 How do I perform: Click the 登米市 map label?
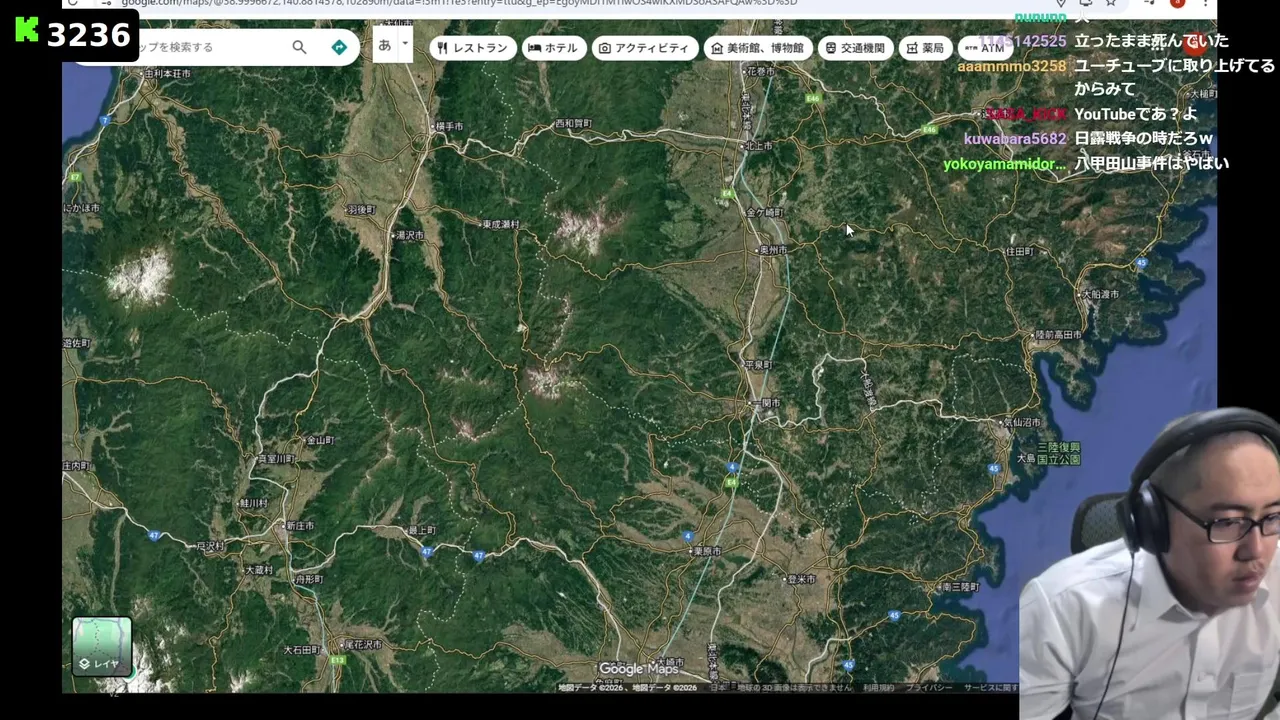801,579
